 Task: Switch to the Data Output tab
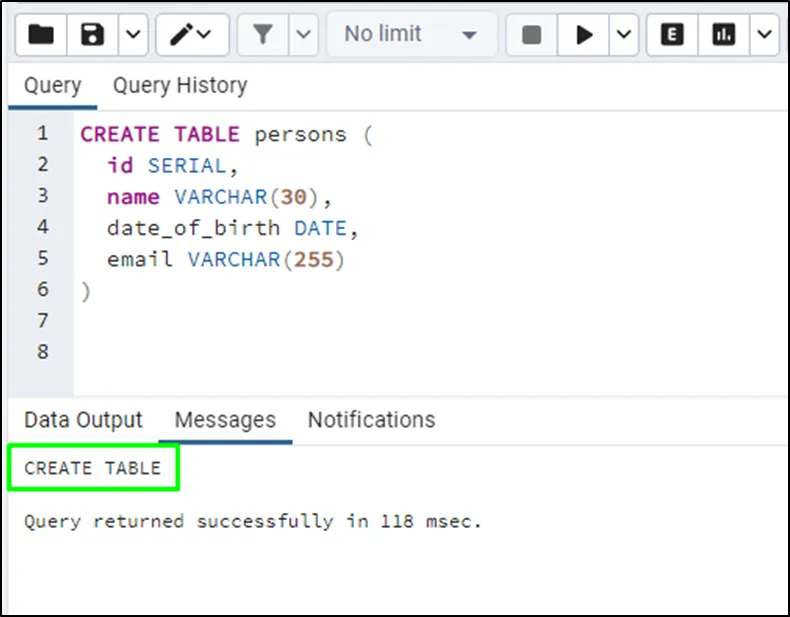(x=83, y=420)
